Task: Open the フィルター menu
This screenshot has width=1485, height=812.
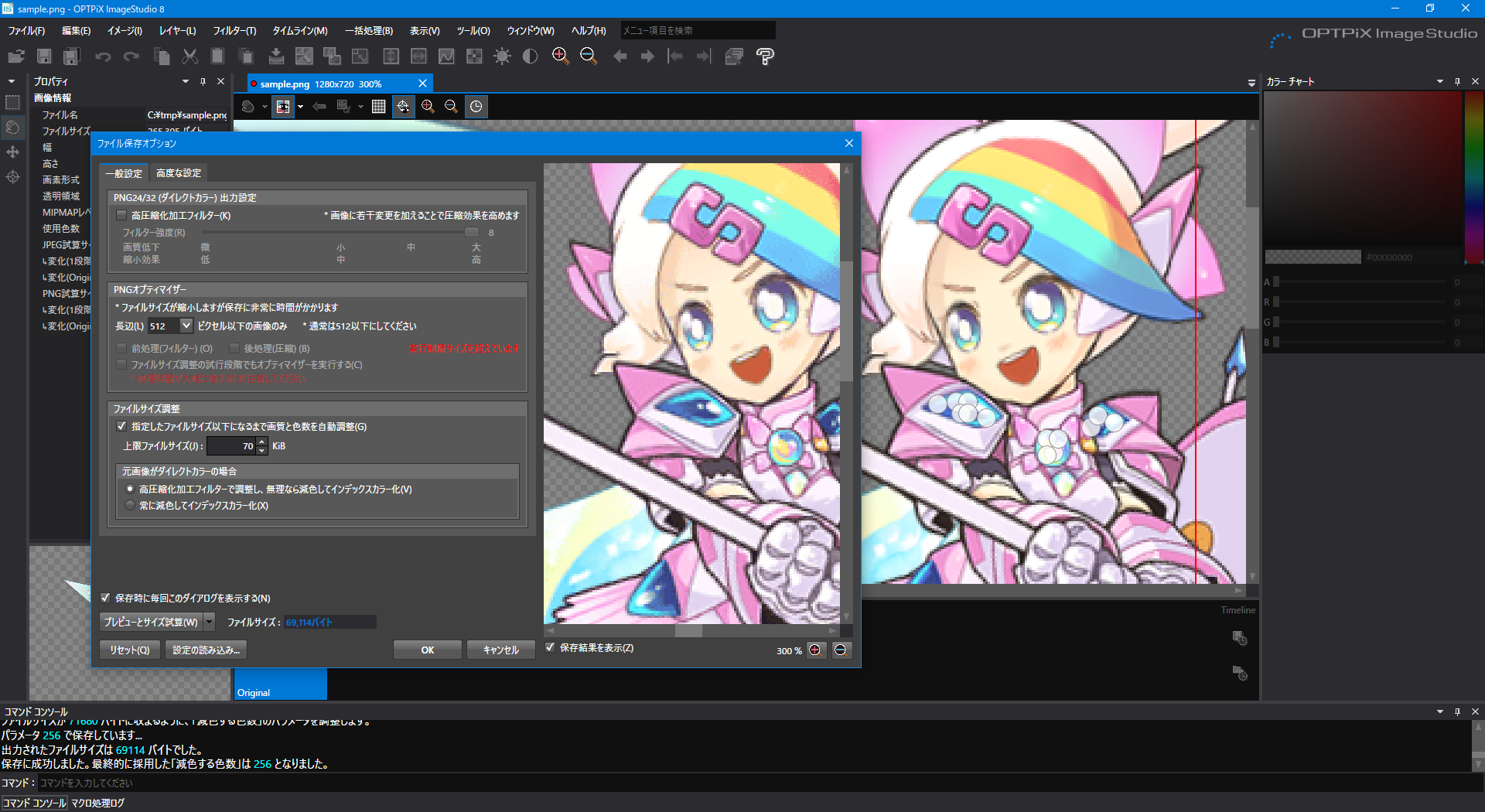Action: pyautogui.click(x=234, y=31)
